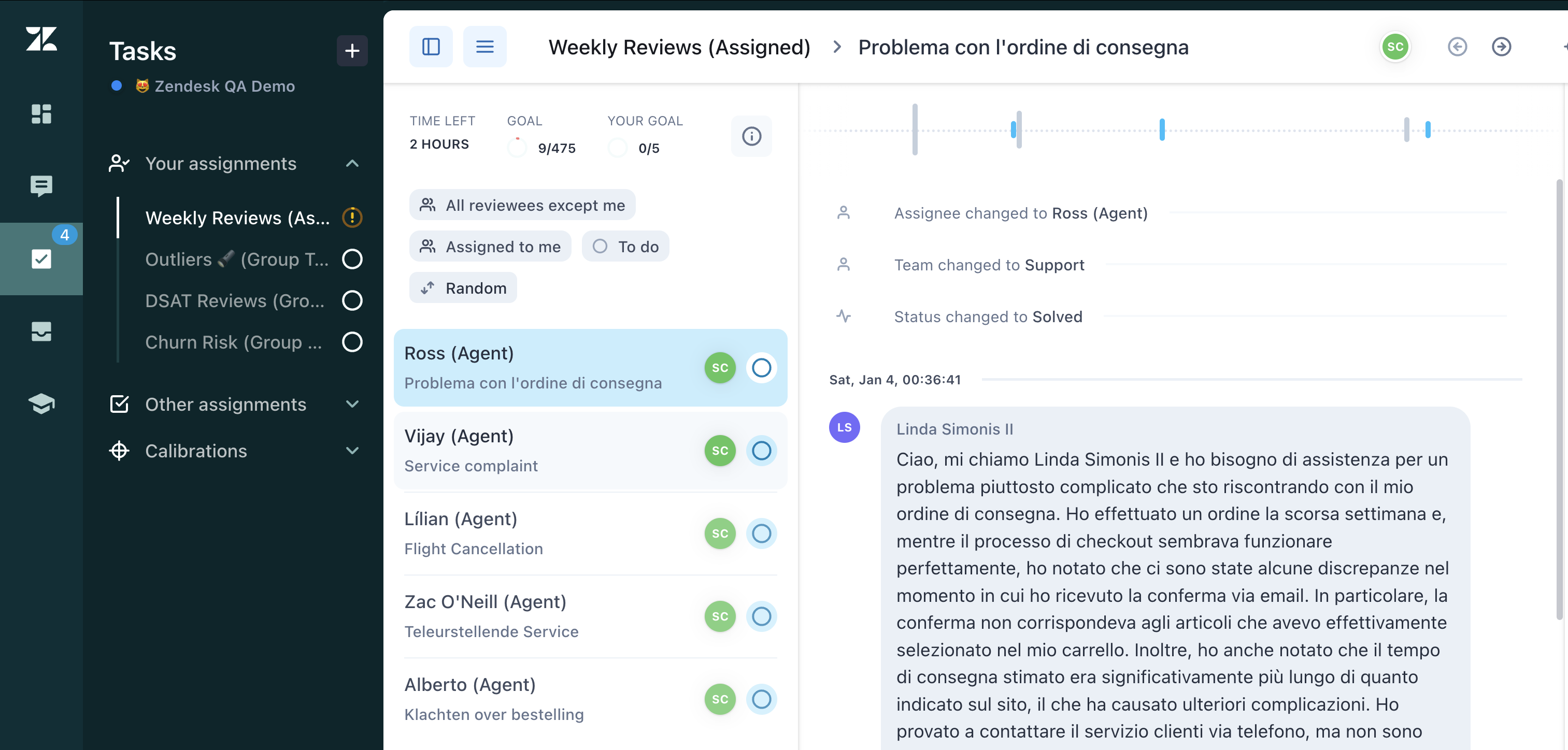Click Weekly Reviews (Assigned) breadcrumb

pyautogui.click(x=679, y=48)
